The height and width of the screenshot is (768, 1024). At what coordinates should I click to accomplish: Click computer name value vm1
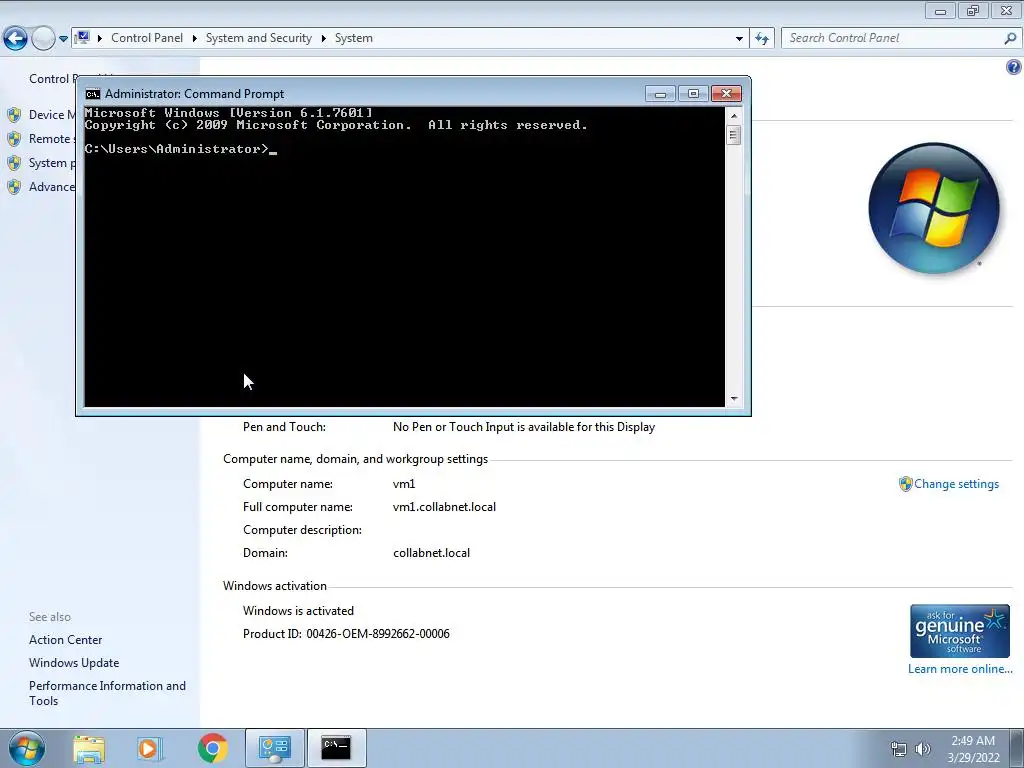[404, 484]
